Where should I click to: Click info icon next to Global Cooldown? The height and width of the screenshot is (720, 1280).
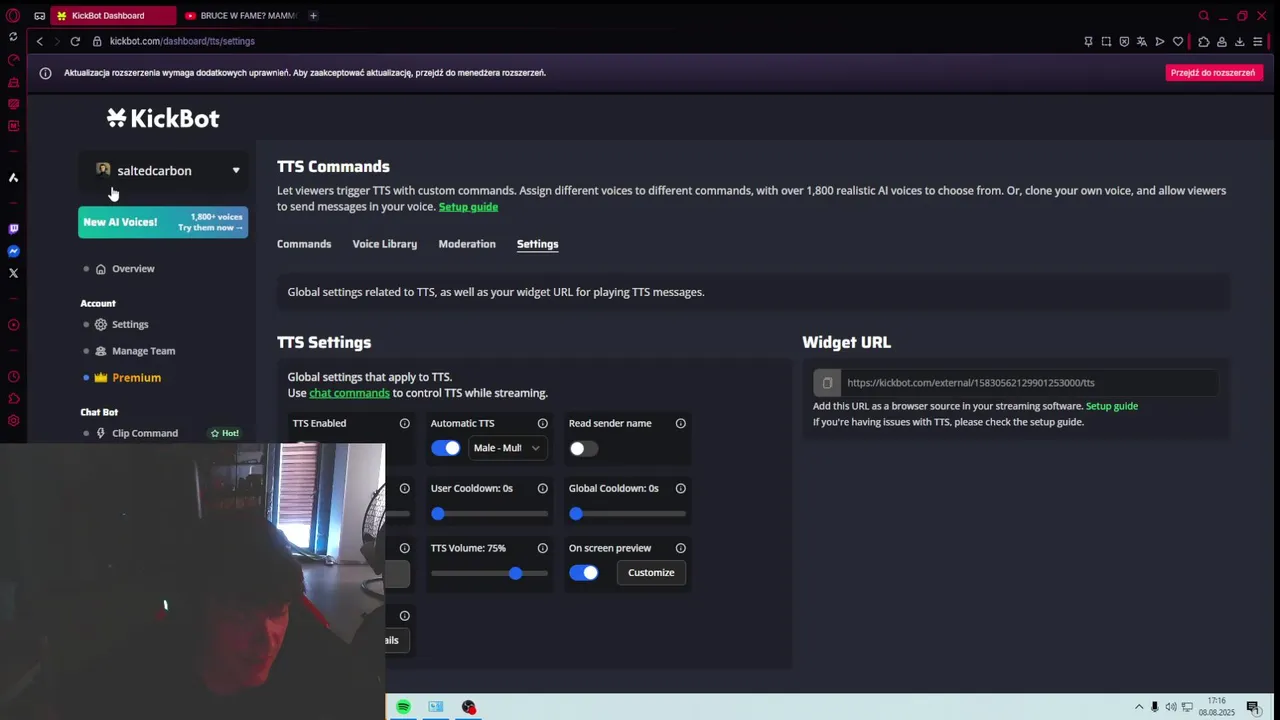(681, 488)
